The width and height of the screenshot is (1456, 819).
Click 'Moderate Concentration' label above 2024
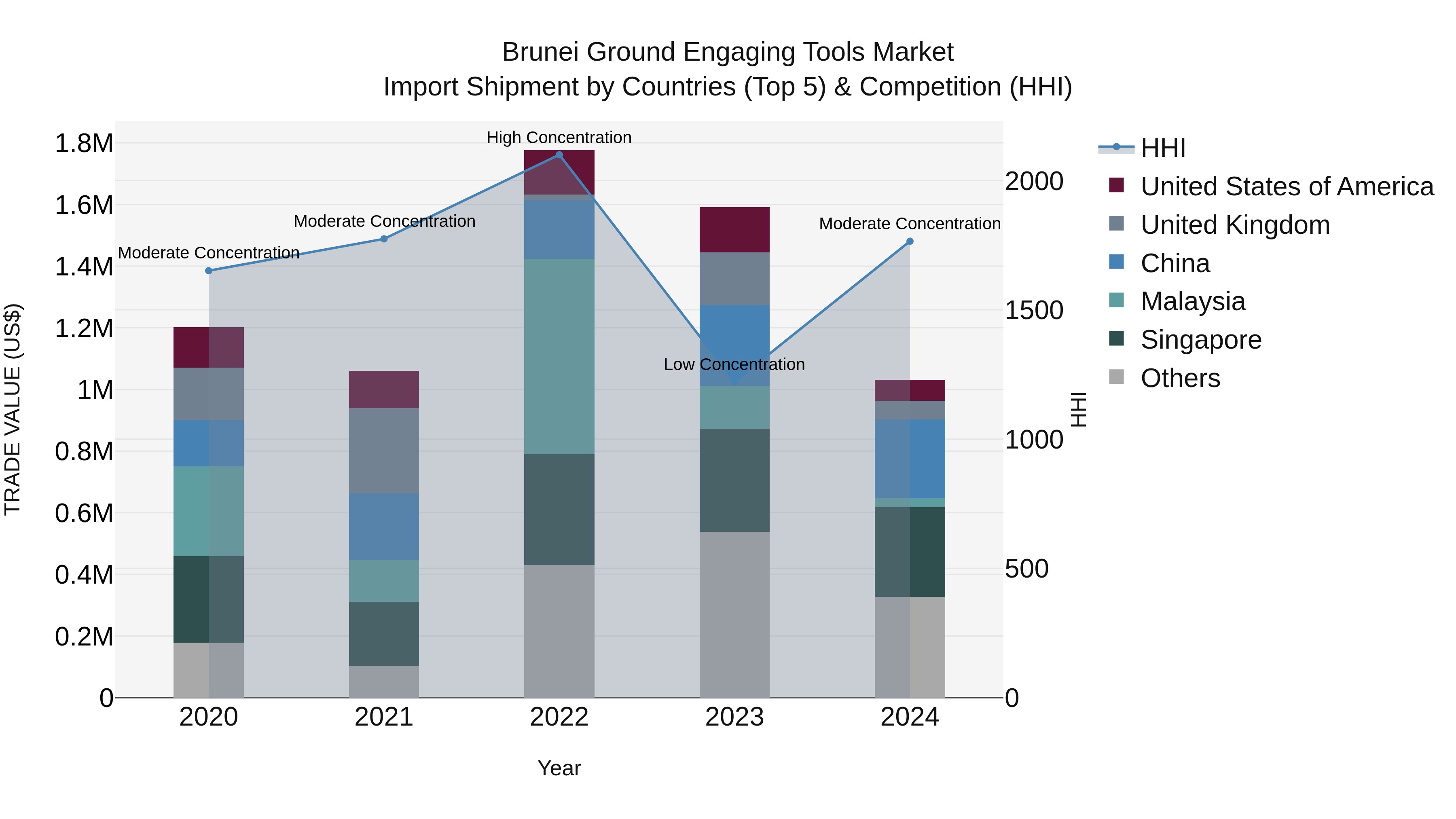(x=910, y=224)
